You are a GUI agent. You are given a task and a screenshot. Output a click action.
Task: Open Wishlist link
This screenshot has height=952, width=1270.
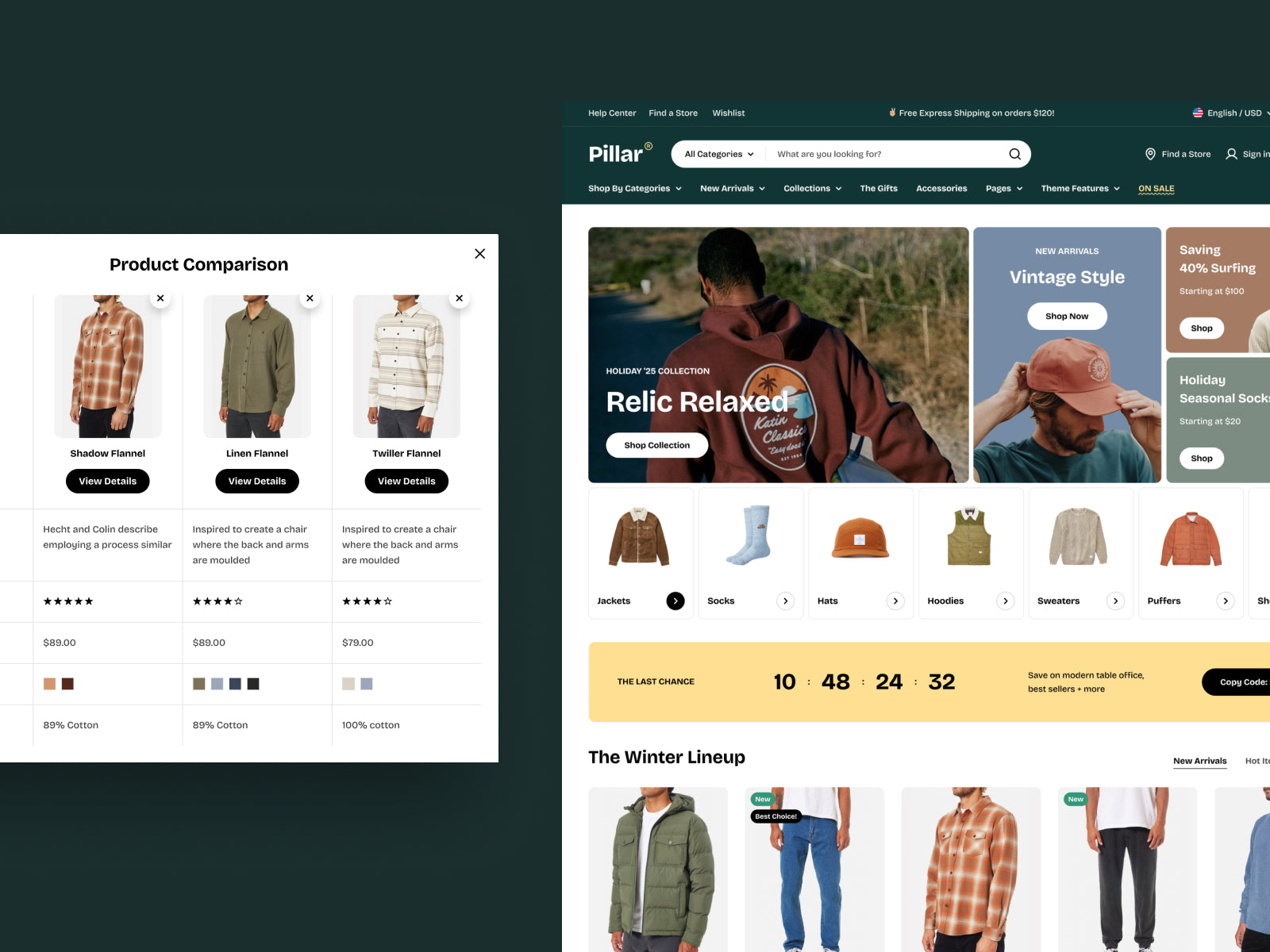(729, 113)
